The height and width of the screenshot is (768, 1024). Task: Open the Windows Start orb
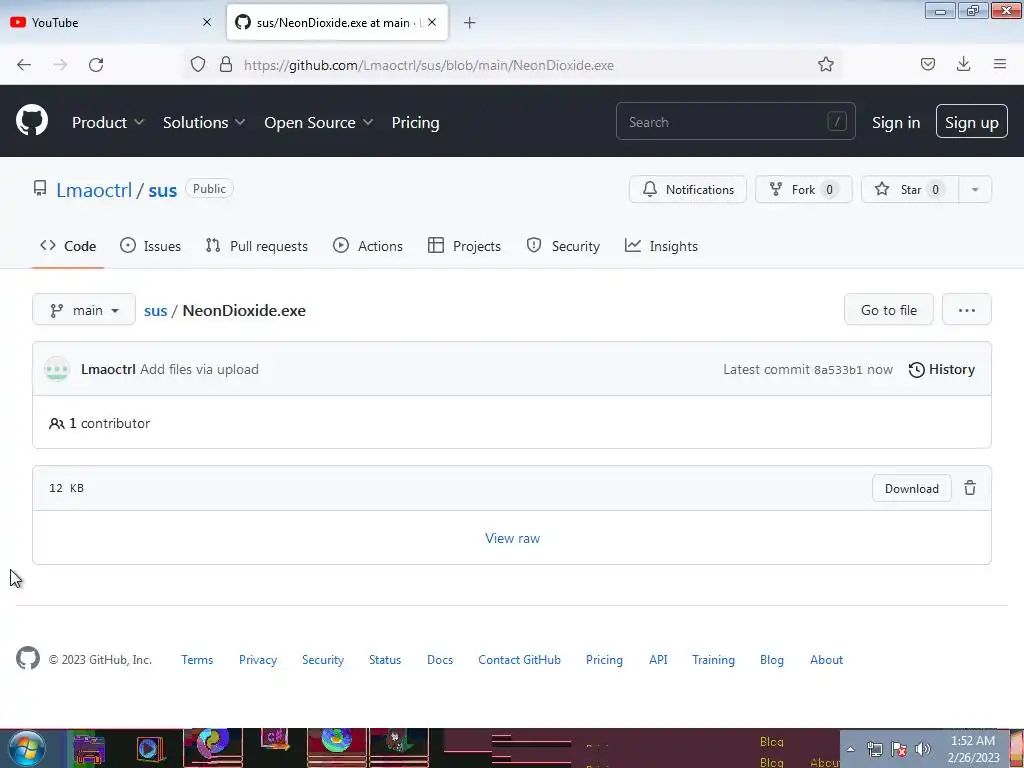point(27,748)
